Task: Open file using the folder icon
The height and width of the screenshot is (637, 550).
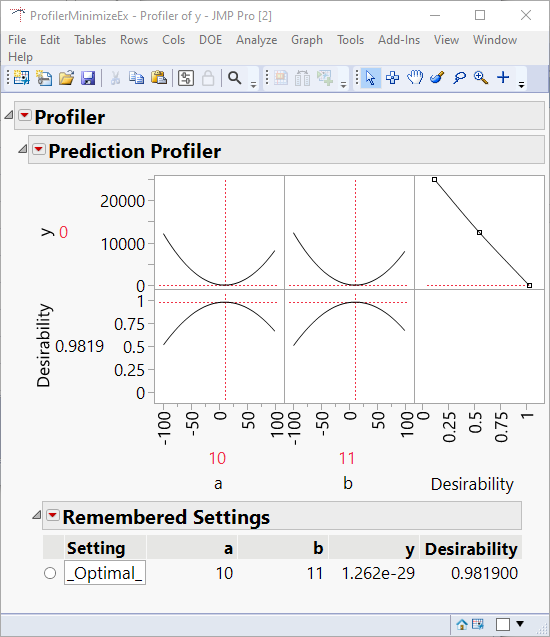Action: point(66,78)
